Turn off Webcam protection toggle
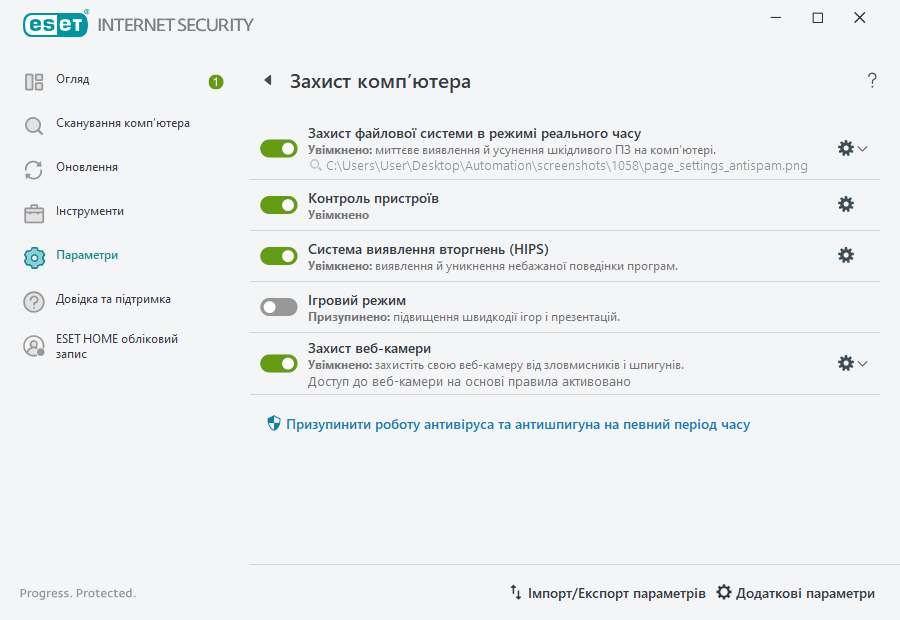The width and height of the screenshot is (900, 620). (279, 363)
